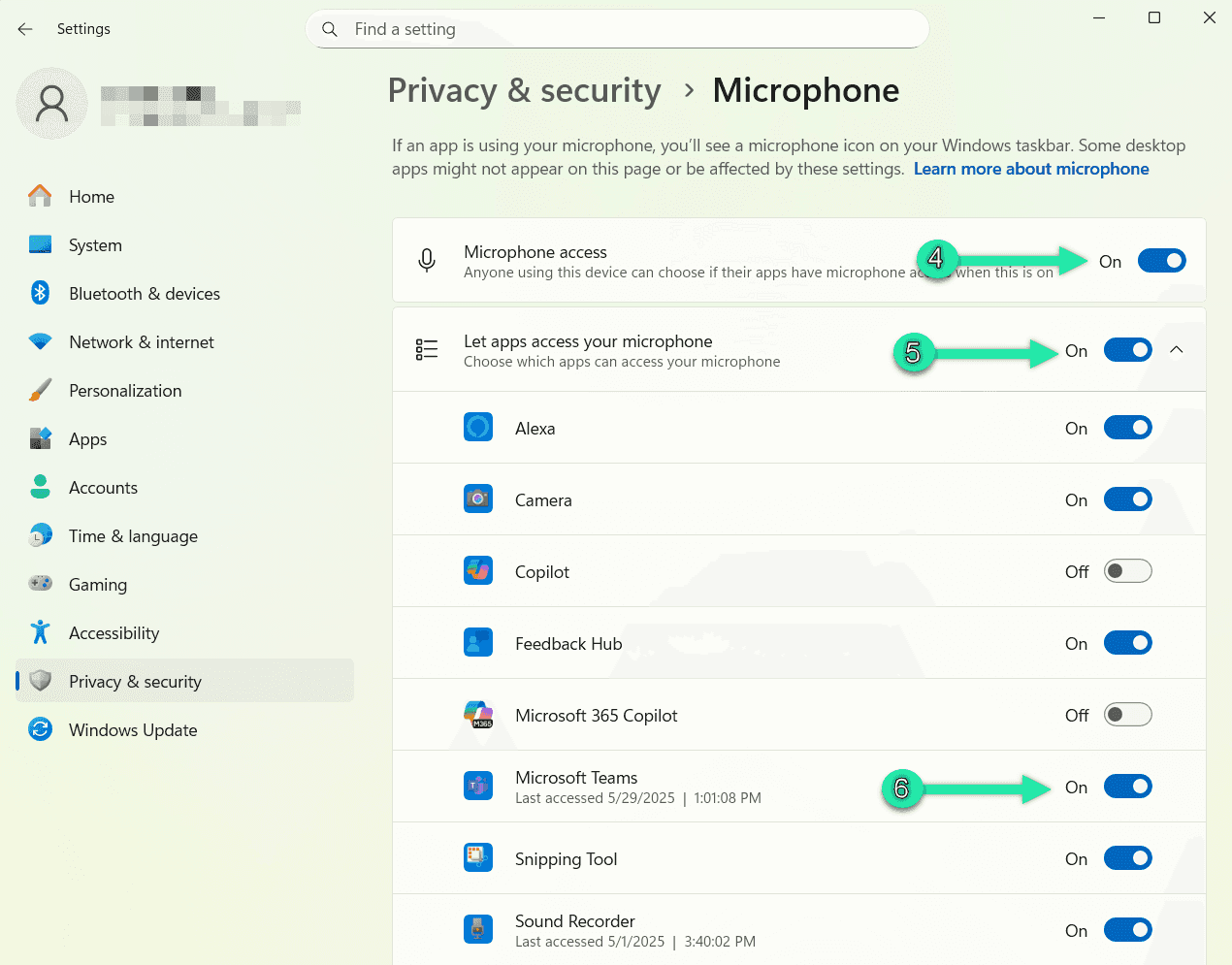Disable microphone access for Snipping Tool
Image resolution: width=1232 pixels, height=965 pixels.
[x=1127, y=857]
